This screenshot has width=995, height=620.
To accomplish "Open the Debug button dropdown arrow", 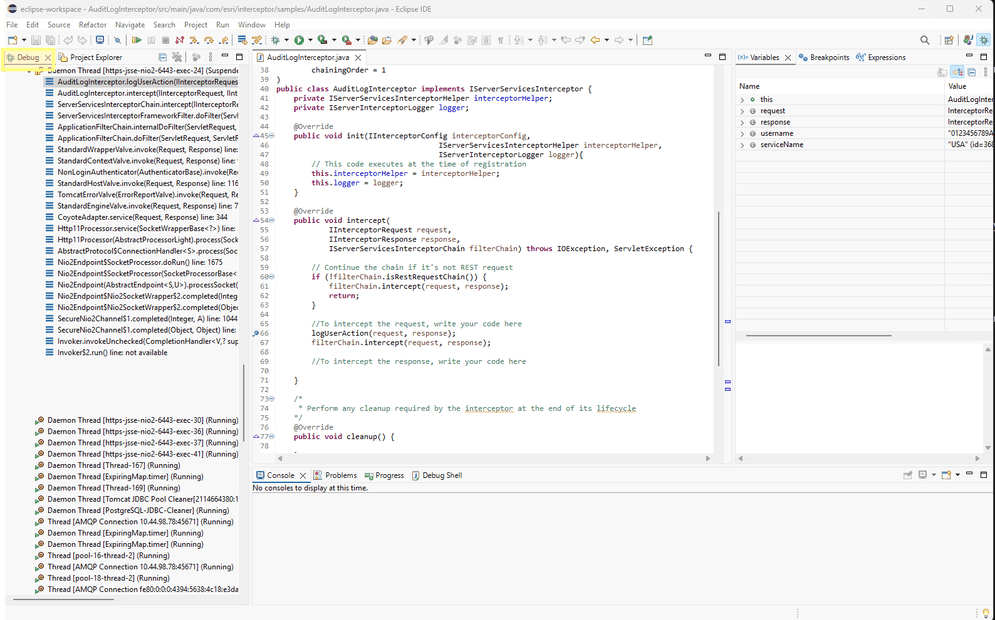I will tap(286, 40).
